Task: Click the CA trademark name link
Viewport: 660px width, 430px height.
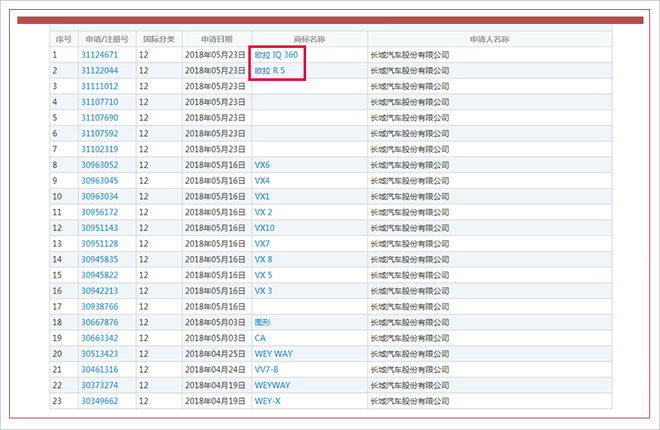Action: coord(260,338)
